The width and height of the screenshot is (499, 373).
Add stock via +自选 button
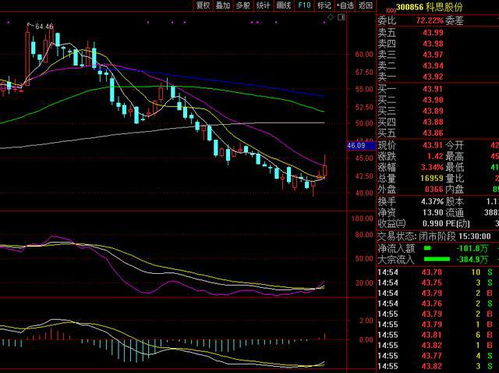click(x=345, y=5)
